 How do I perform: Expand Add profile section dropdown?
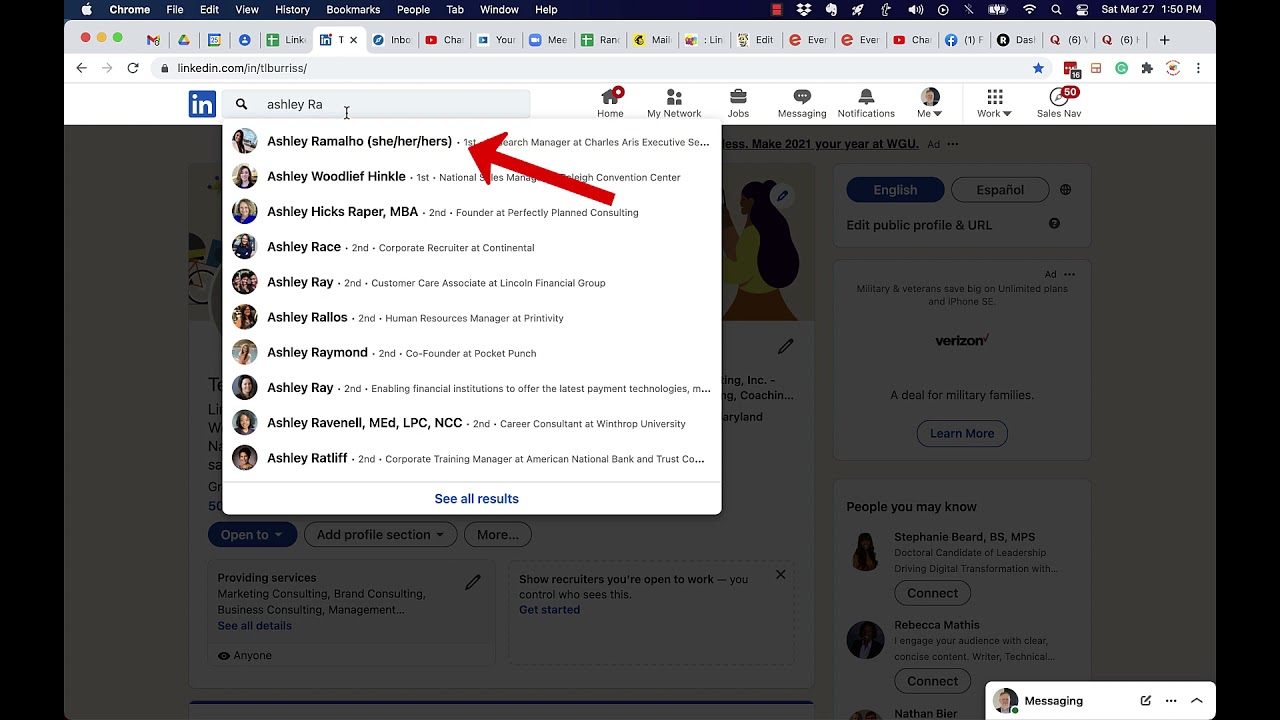(x=380, y=535)
